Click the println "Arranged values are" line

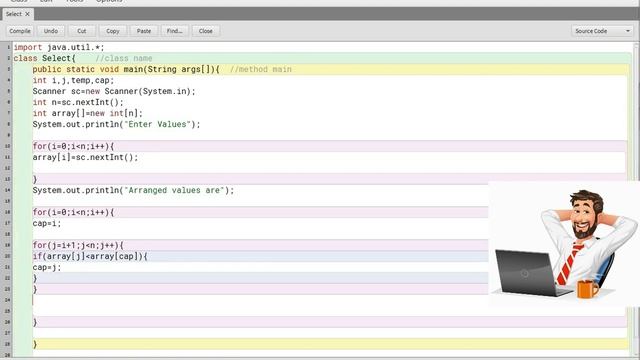(x=133, y=191)
